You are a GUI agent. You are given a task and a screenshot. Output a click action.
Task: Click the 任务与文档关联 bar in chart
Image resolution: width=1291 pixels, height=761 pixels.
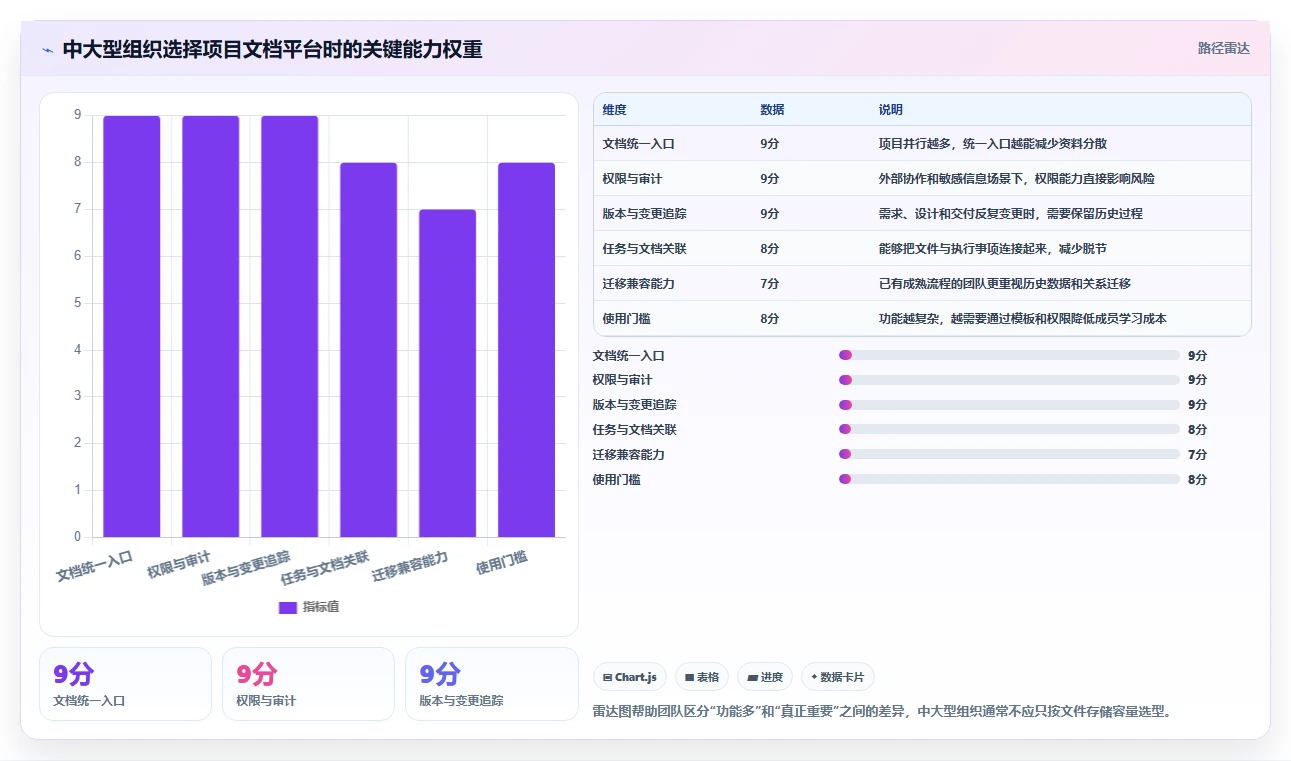pos(369,350)
